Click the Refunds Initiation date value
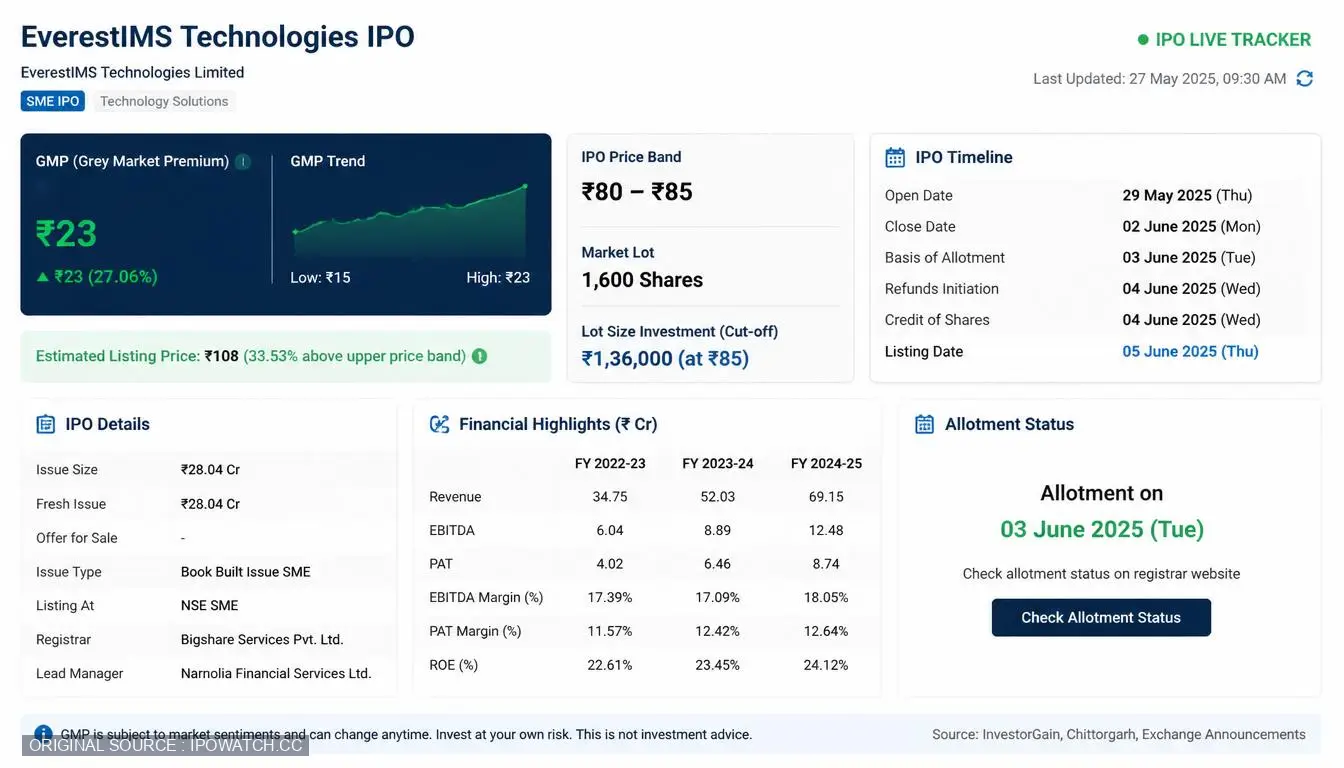The height and width of the screenshot is (768, 1344). pos(1191,288)
